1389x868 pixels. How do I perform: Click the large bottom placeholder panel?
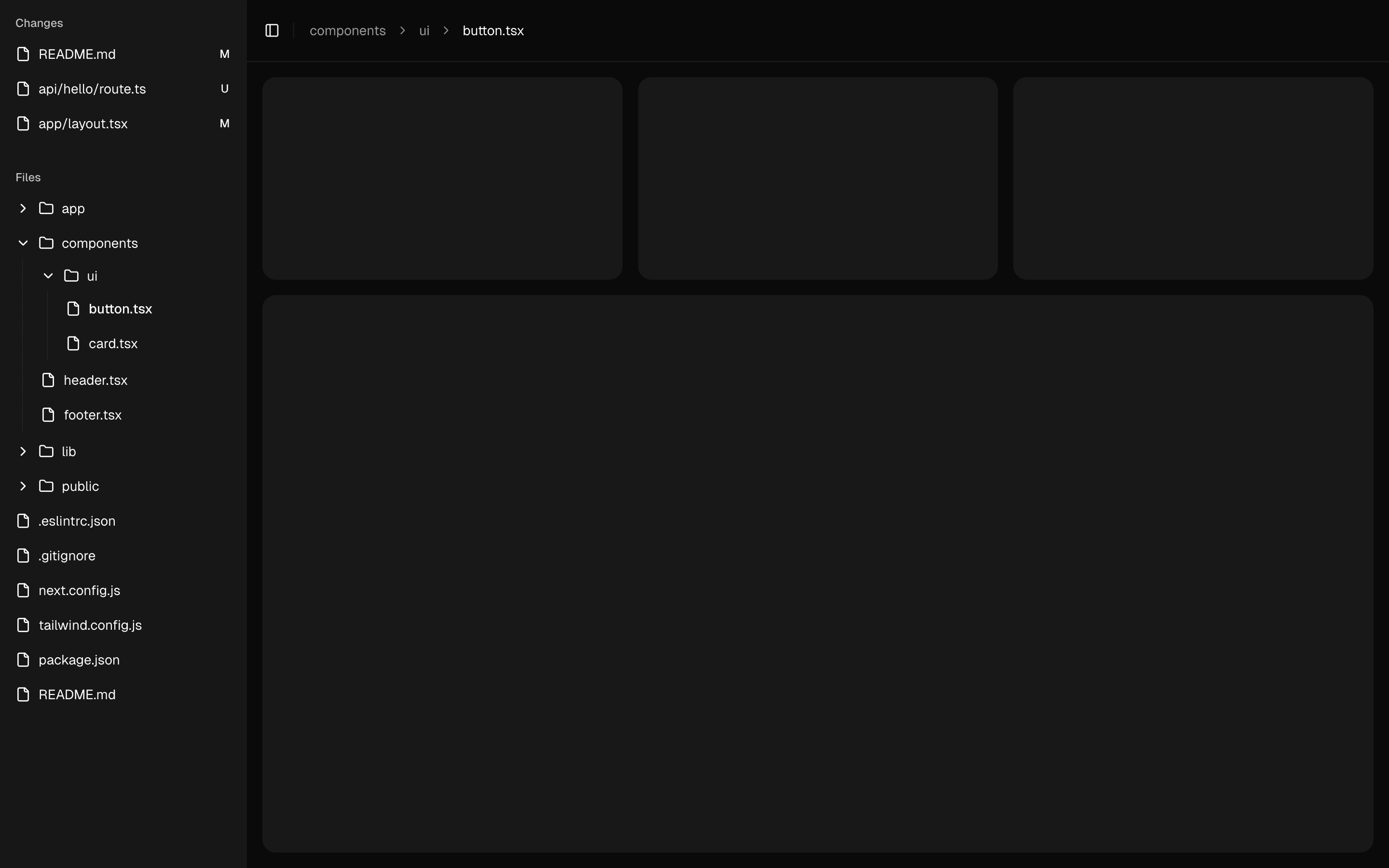click(x=817, y=573)
